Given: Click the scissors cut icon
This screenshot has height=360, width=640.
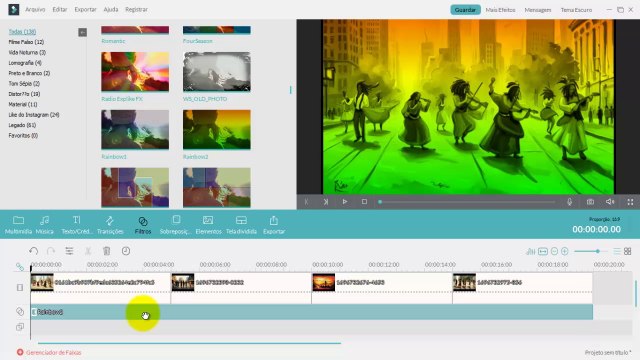Looking at the screenshot, I should tap(88, 251).
